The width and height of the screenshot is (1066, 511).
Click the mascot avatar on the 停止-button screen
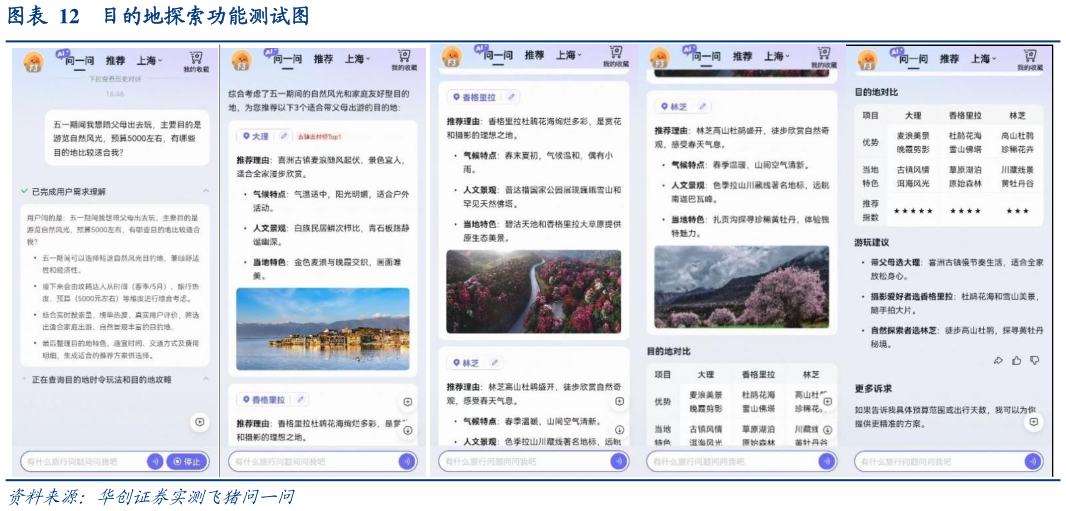34,63
